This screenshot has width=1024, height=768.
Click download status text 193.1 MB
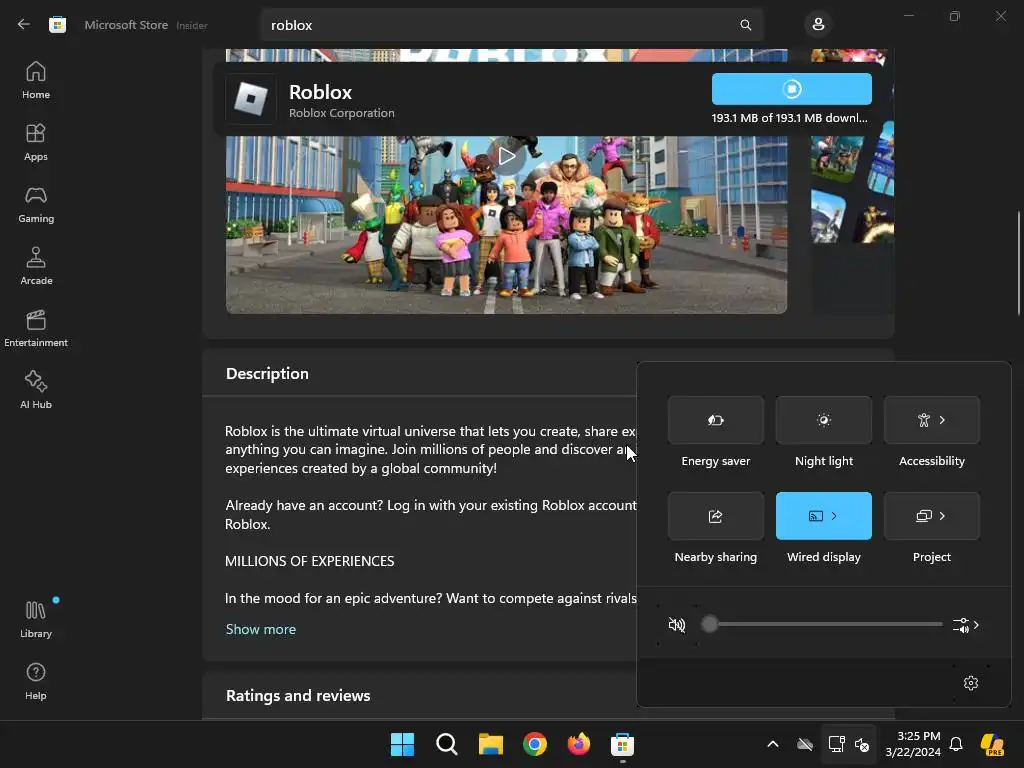790,118
